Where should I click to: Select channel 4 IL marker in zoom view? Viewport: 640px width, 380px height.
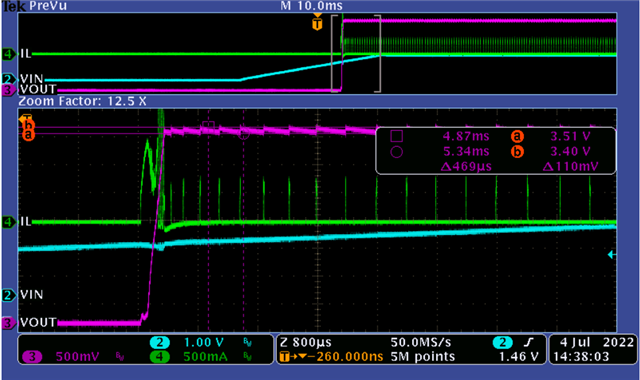9,222
